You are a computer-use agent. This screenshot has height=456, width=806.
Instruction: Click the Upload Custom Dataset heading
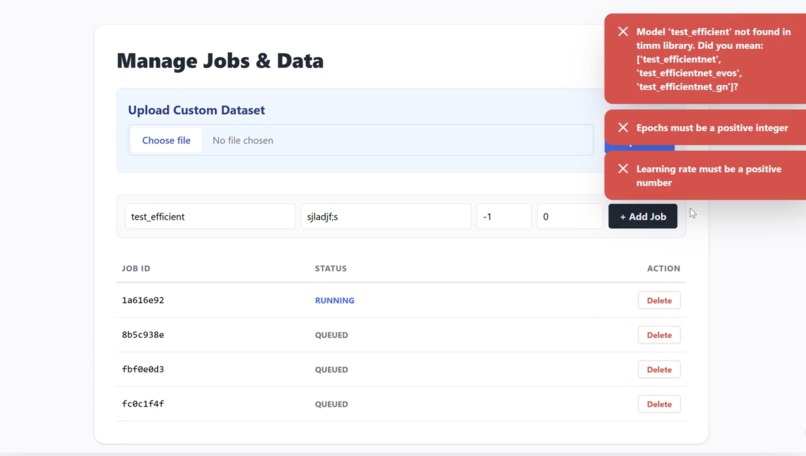pyautogui.click(x=196, y=110)
